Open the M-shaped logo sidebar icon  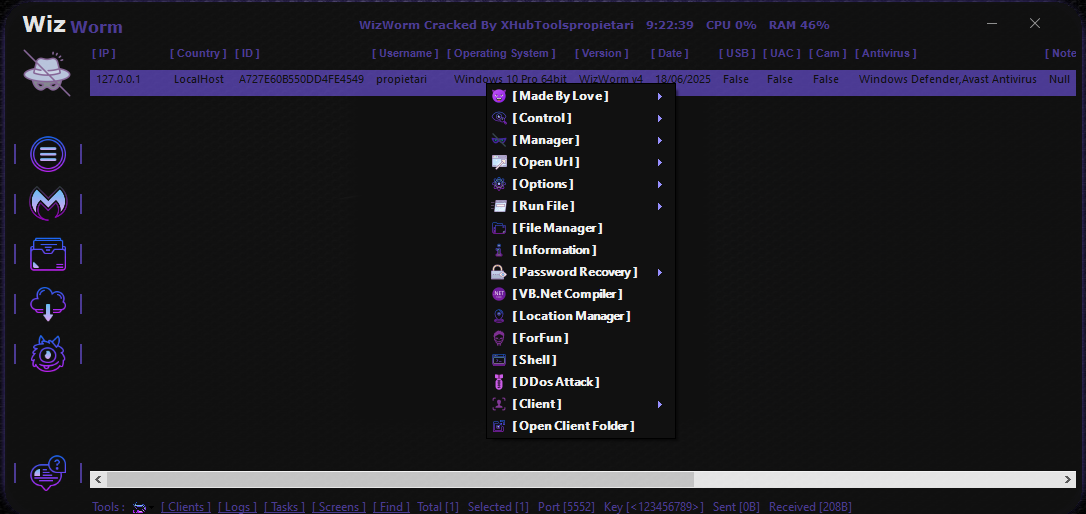[x=48, y=204]
